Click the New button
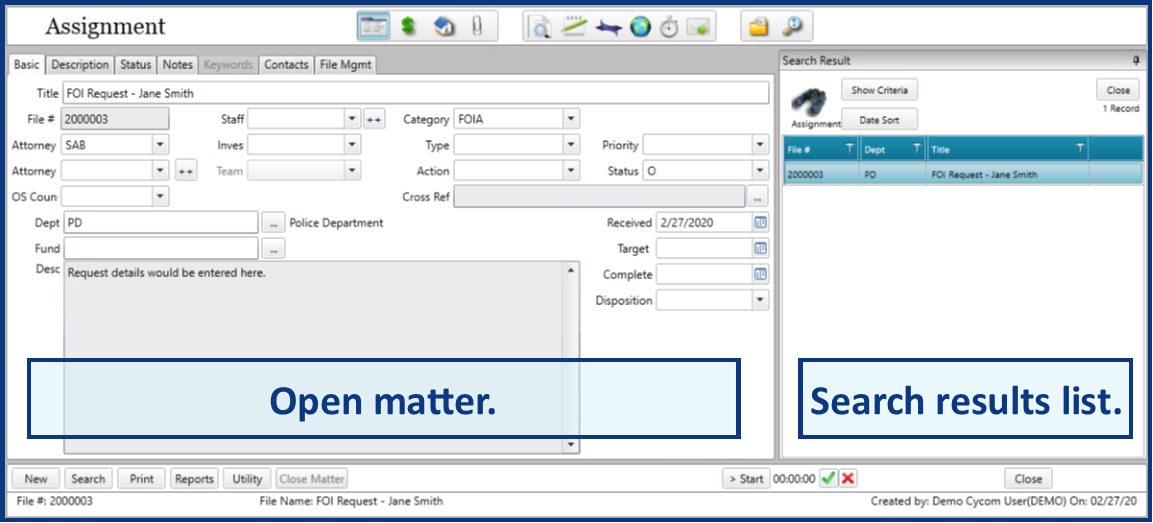Image resolution: width=1153 pixels, height=523 pixels. coord(35,479)
